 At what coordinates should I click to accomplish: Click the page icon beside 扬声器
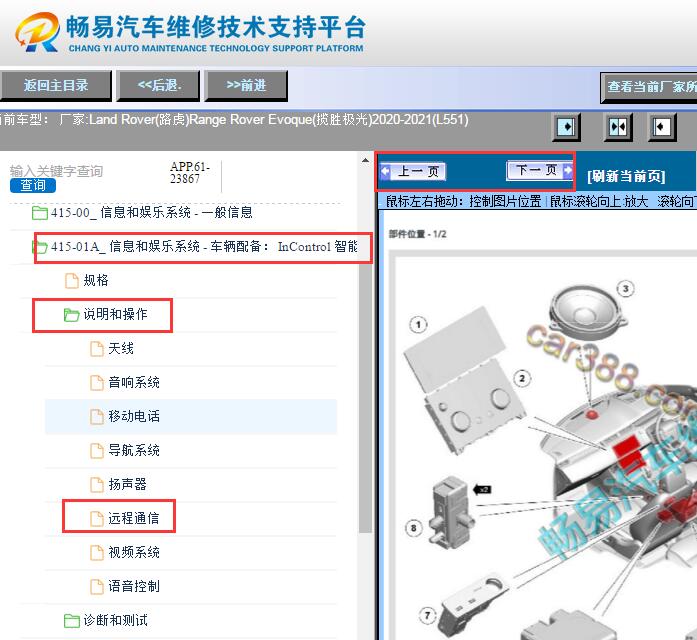tap(97, 485)
